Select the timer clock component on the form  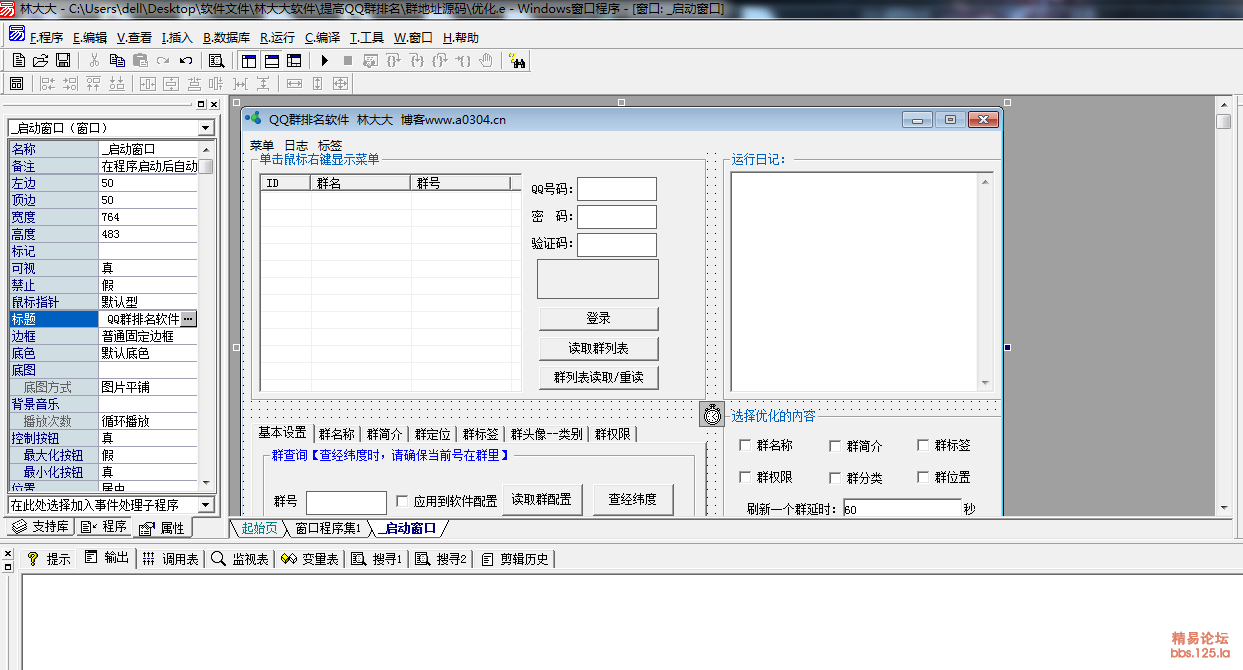712,414
